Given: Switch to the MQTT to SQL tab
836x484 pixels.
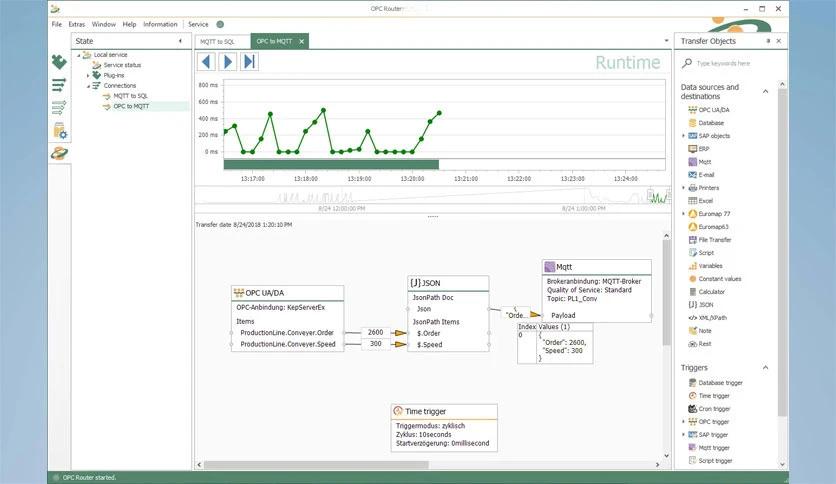Looking at the screenshot, I should 219,41.
